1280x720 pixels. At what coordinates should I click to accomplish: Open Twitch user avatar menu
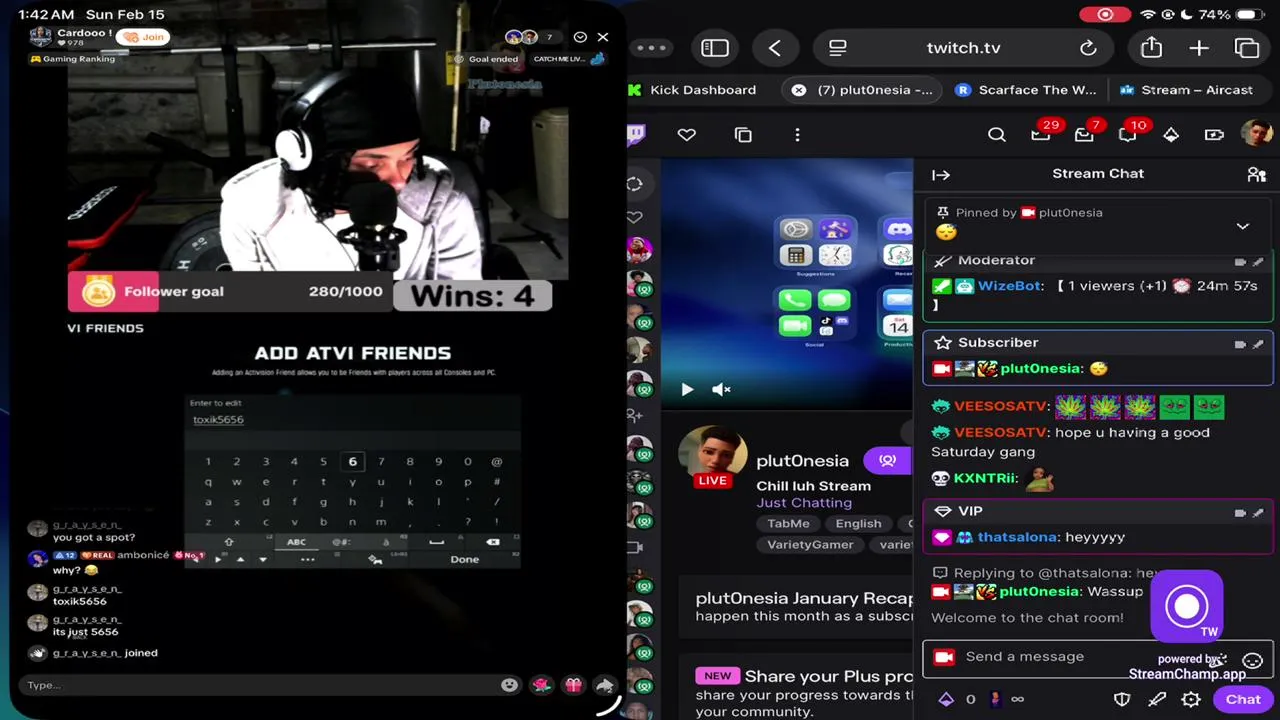pyautogui.click(x=1257, y=134)
